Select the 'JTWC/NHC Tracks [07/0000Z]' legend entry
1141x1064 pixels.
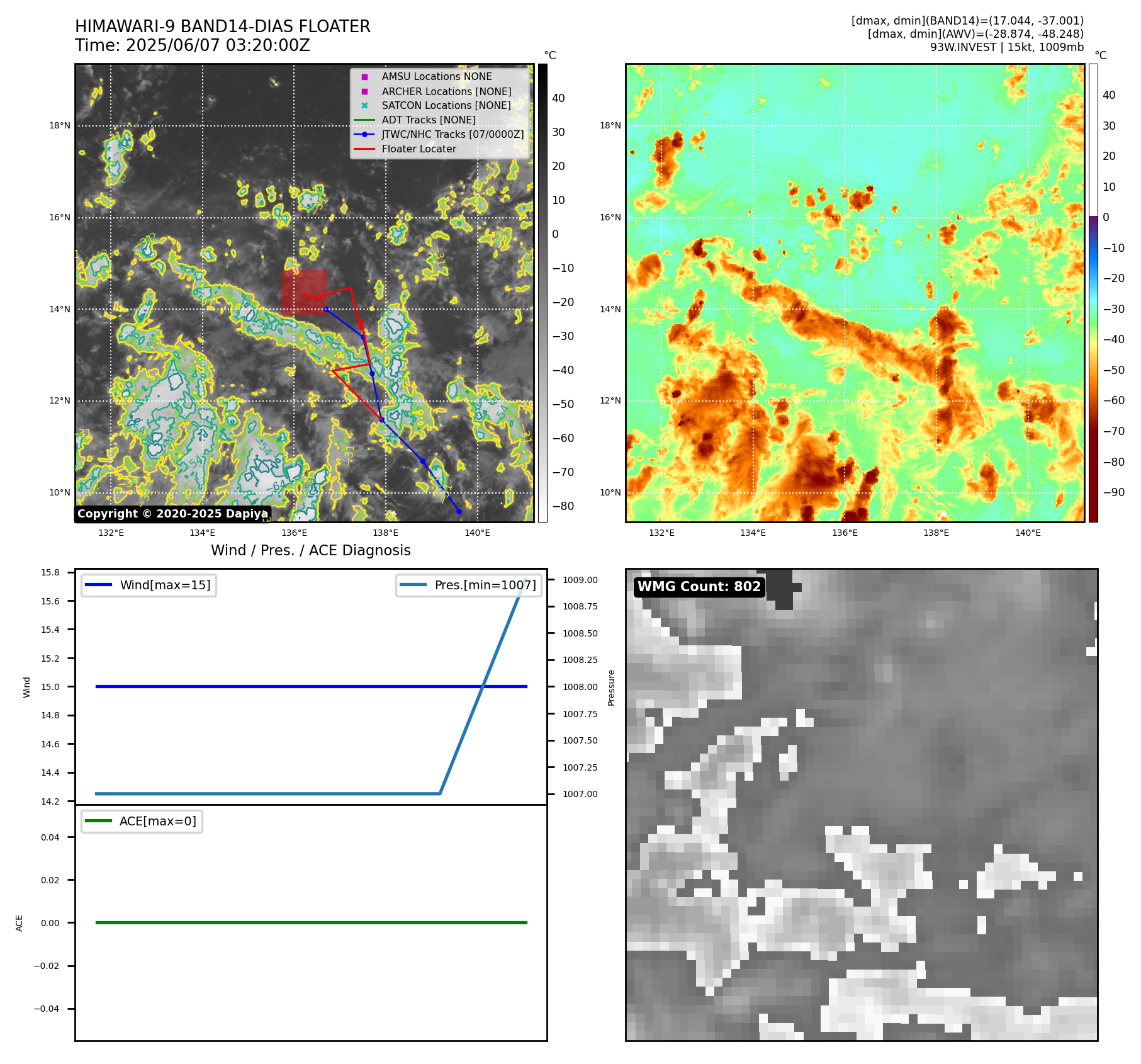pos(452,135)
